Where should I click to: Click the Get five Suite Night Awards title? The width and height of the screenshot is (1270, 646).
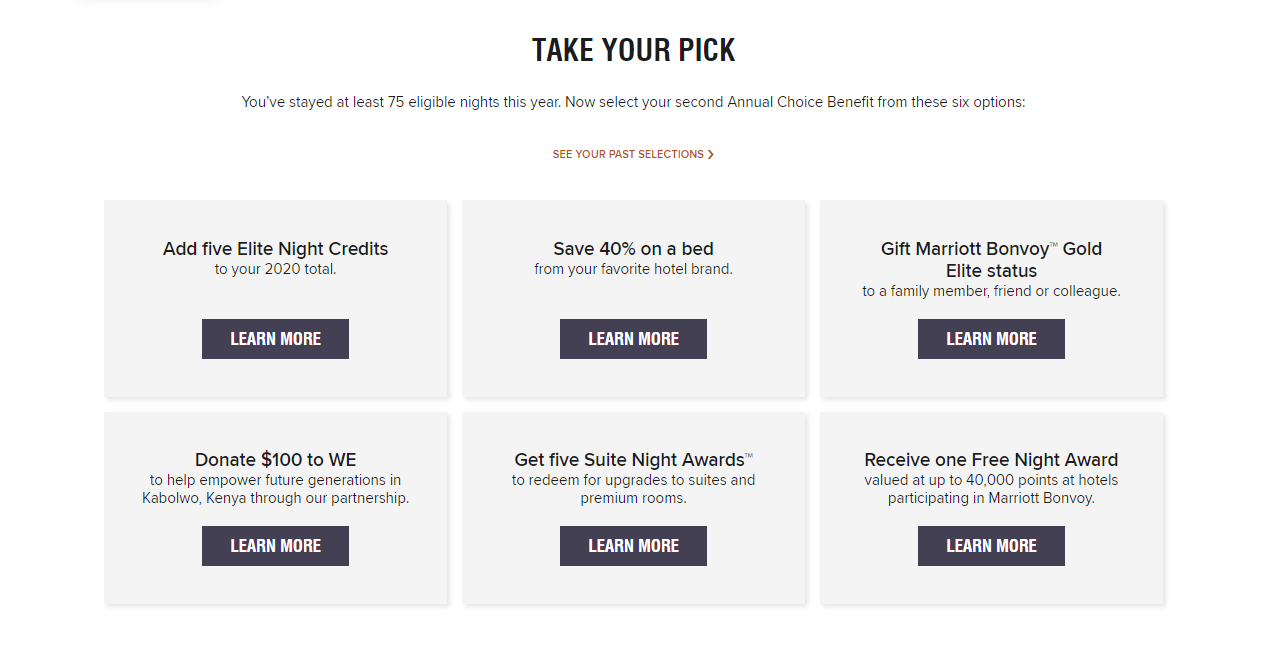[x=633, y=459]
